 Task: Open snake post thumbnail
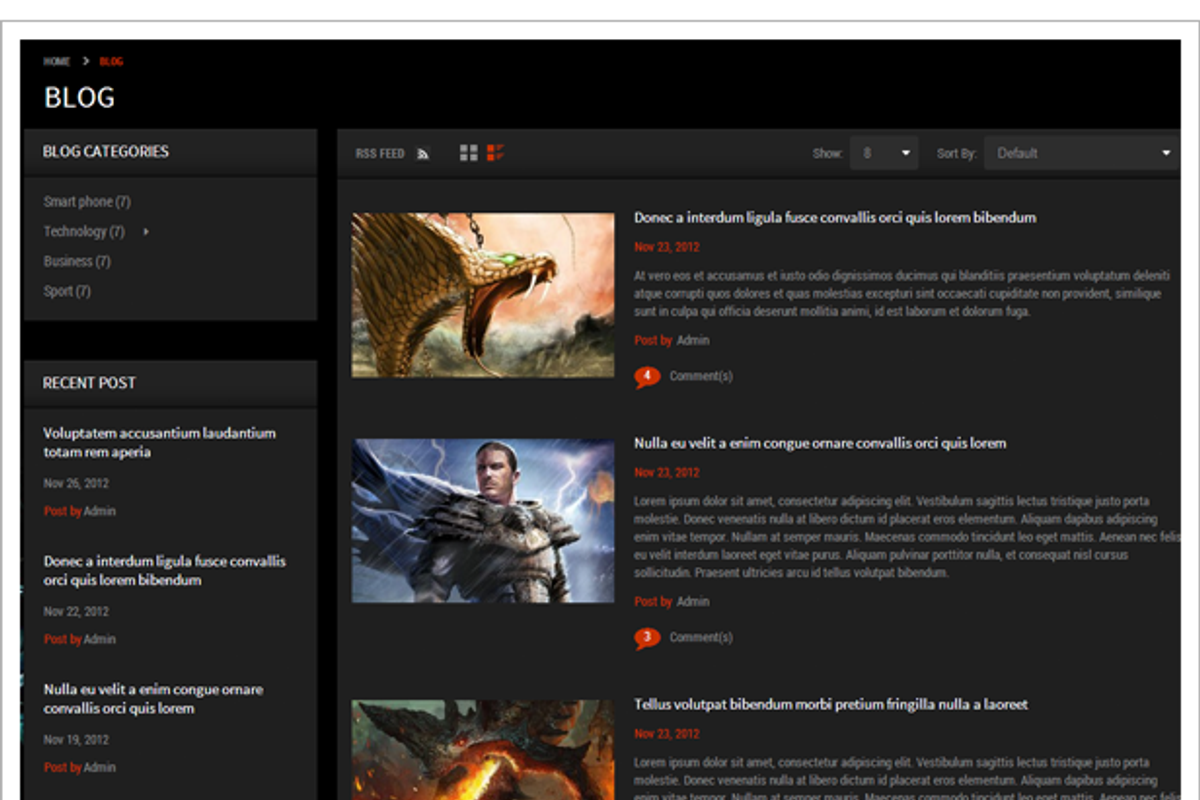click(x=483, y=295)
